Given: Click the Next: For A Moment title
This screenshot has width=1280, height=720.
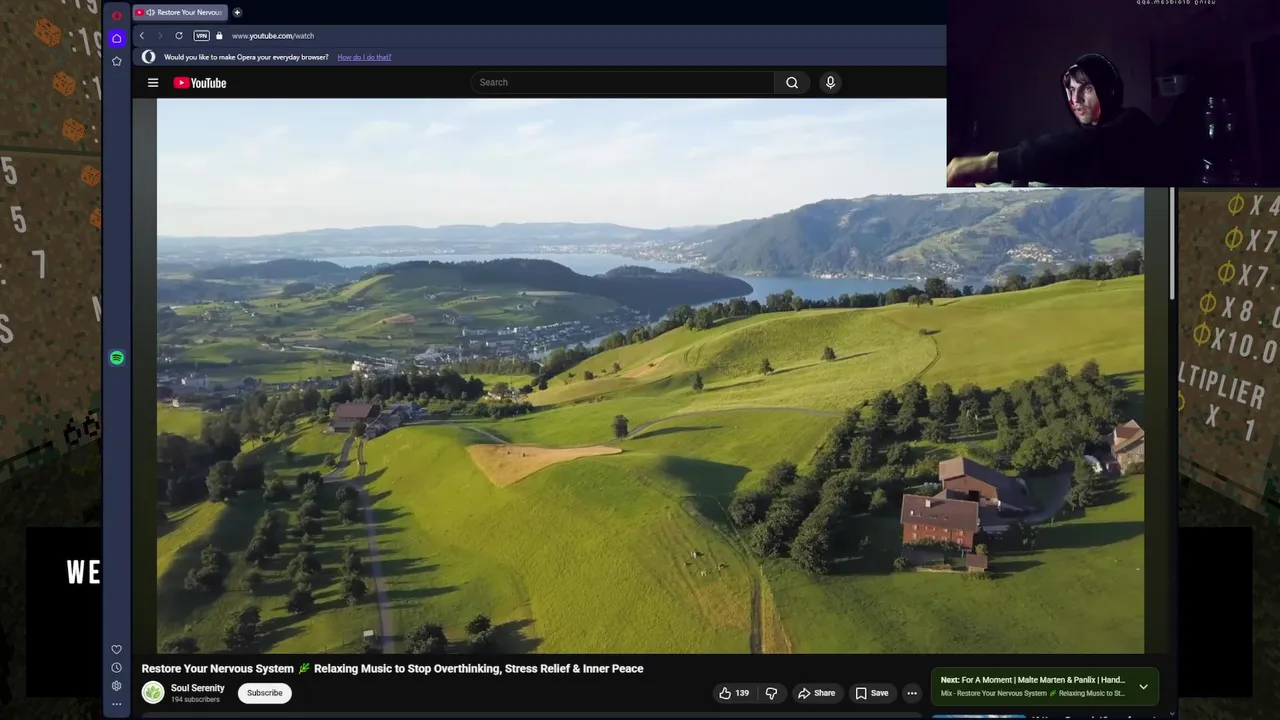Looking at the screenshot, I should pos(1033,680).
